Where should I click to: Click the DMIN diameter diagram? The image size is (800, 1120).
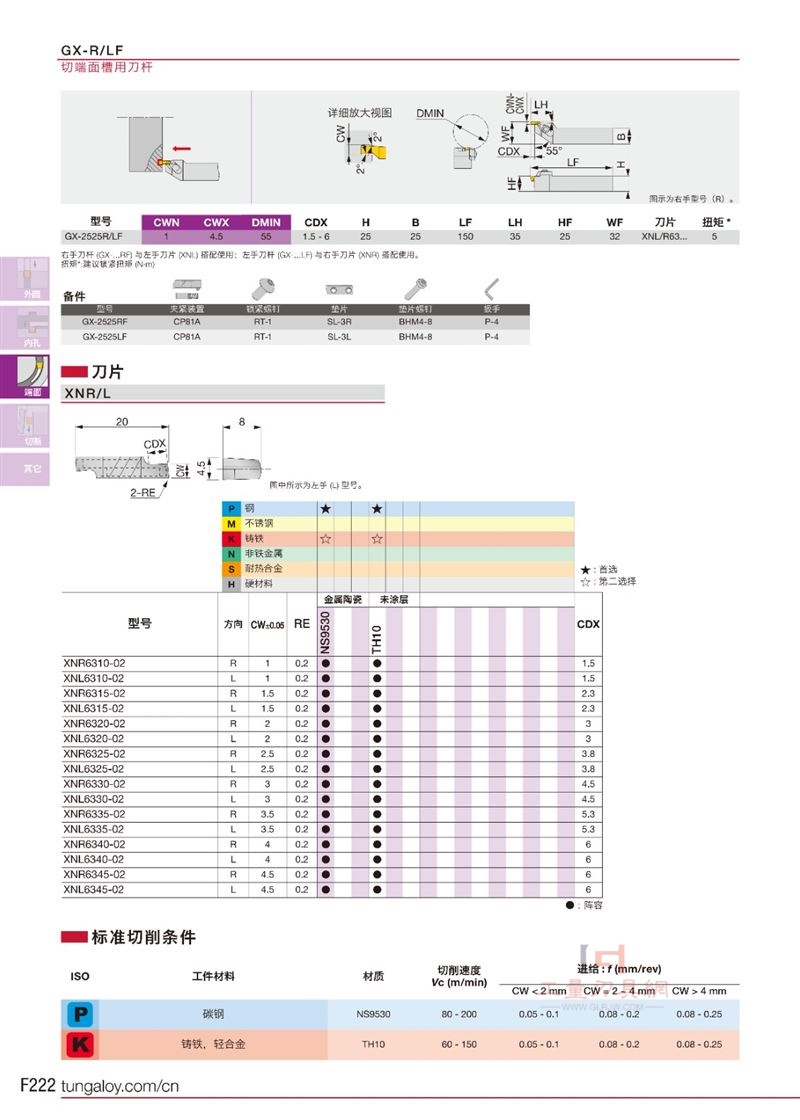click(x=453, y=139)
